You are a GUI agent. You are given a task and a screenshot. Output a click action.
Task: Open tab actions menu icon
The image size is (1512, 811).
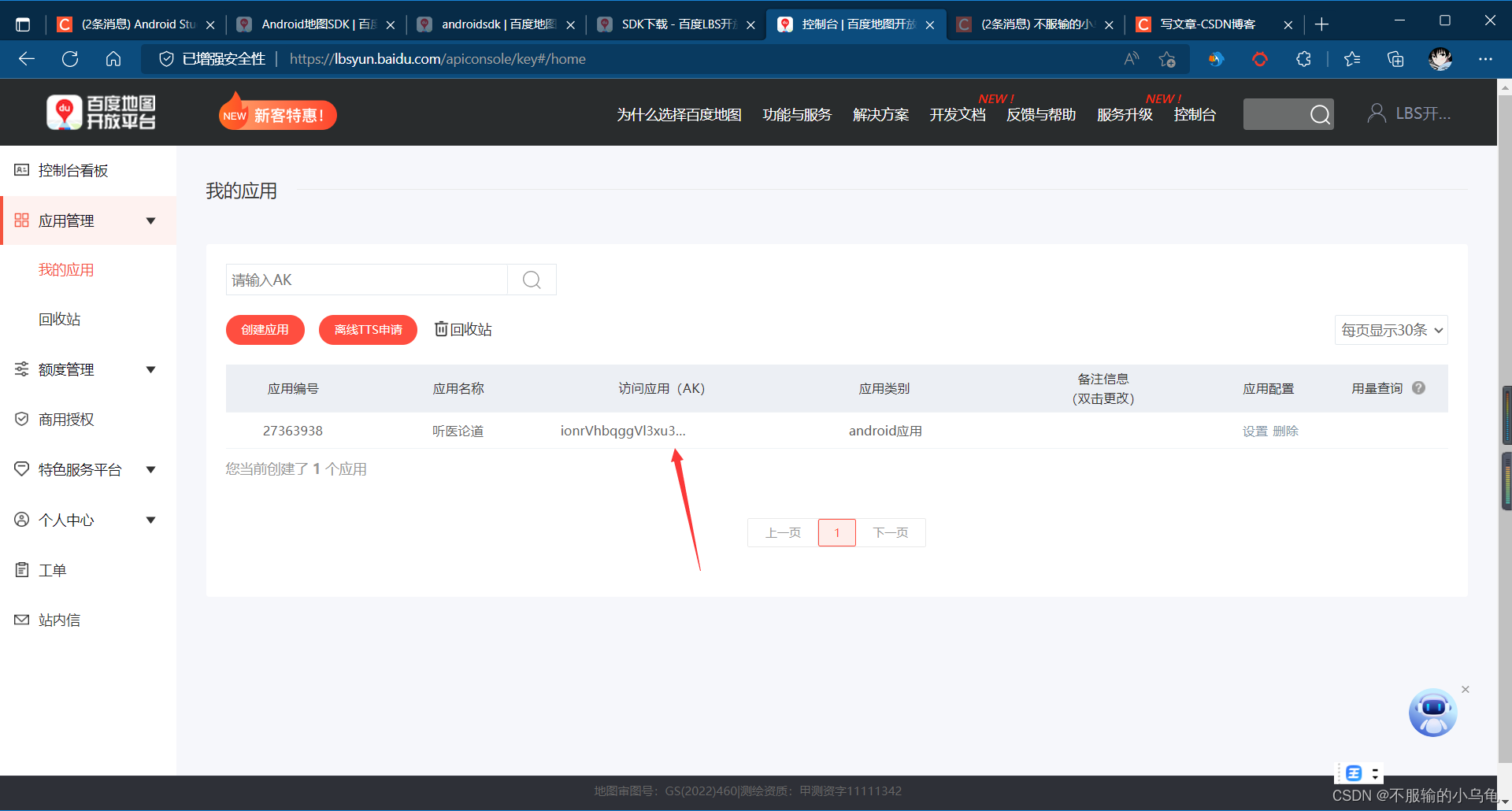point(23,24)
